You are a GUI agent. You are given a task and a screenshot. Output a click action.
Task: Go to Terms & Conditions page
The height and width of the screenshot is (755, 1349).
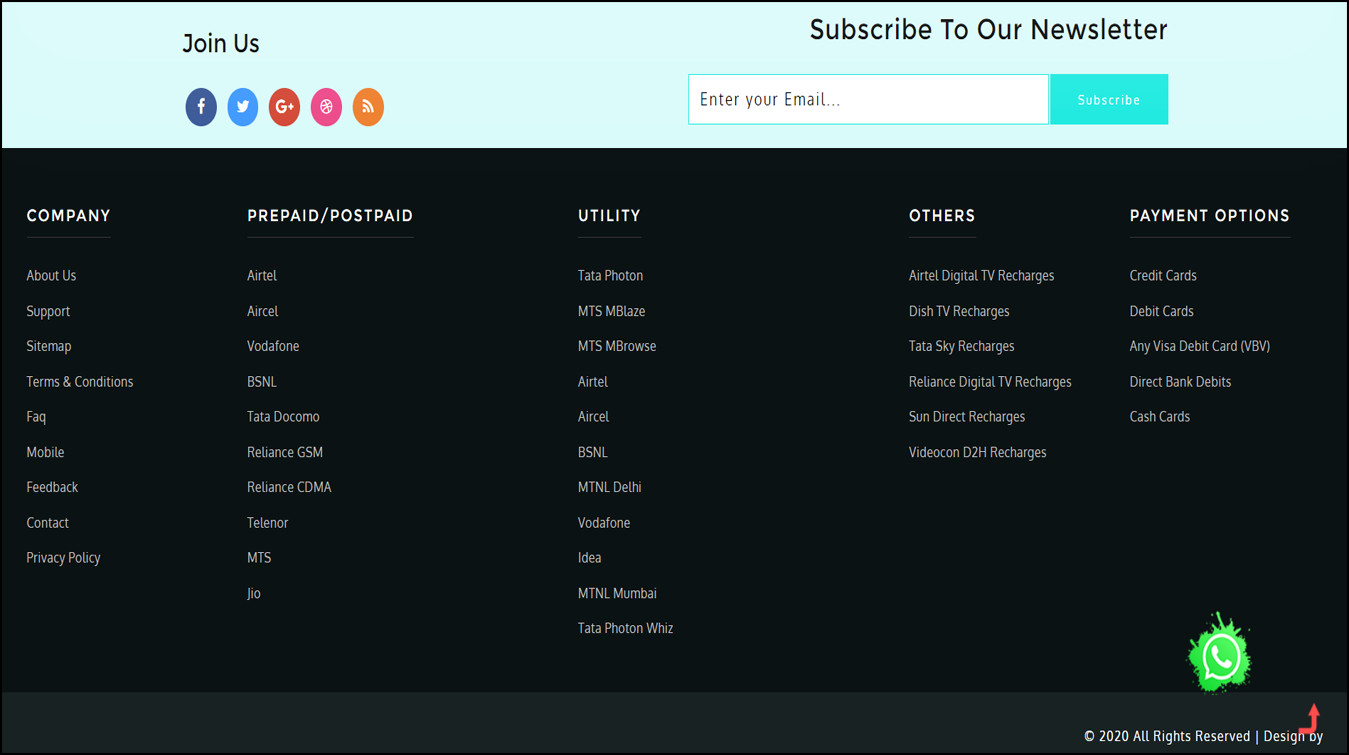tap(79, 382)
